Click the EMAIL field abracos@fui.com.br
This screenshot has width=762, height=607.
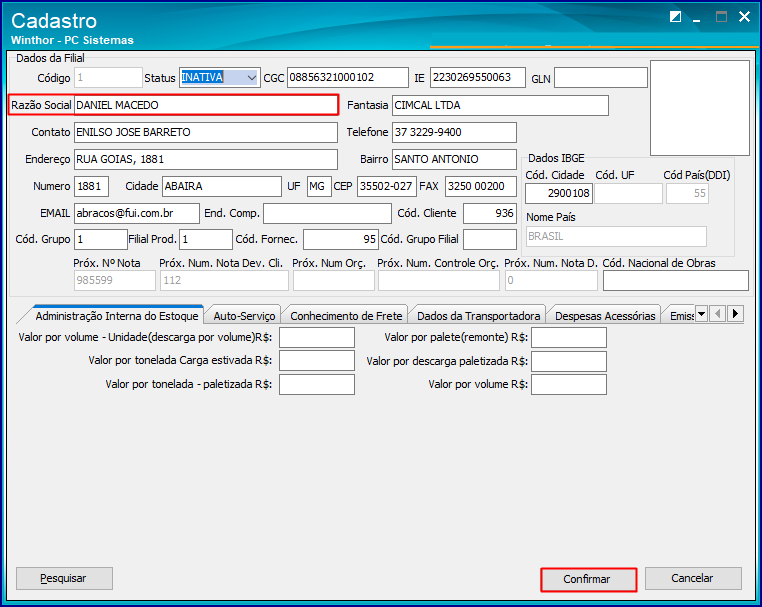click(x=137, y=213)
